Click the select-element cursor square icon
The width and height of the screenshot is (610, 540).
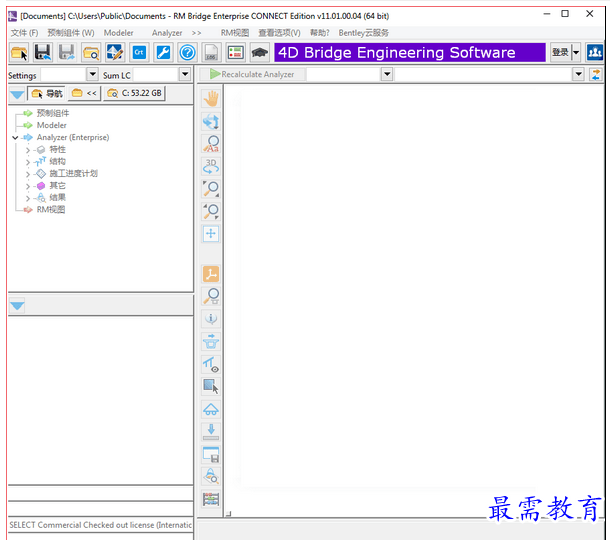(211, 386)
